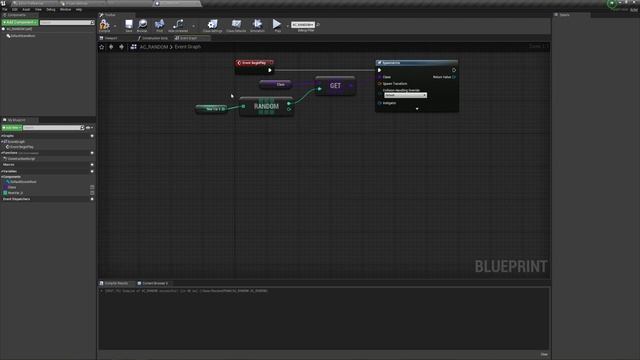Expand SpawnActor node advanced pins arrow
The width and height of the screenshot is (640, 360).
pos(417,109)
